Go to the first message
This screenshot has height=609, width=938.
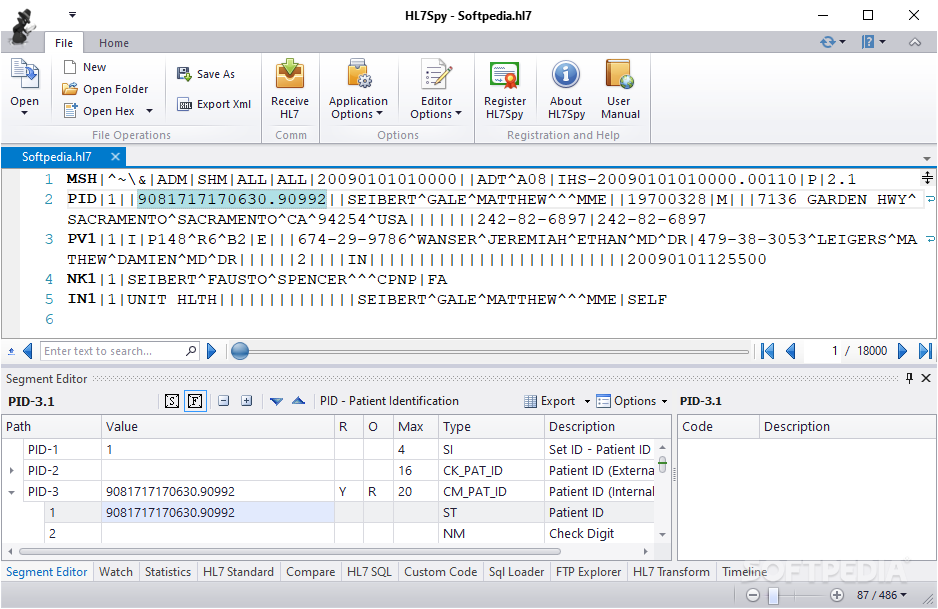pos(768,351)
